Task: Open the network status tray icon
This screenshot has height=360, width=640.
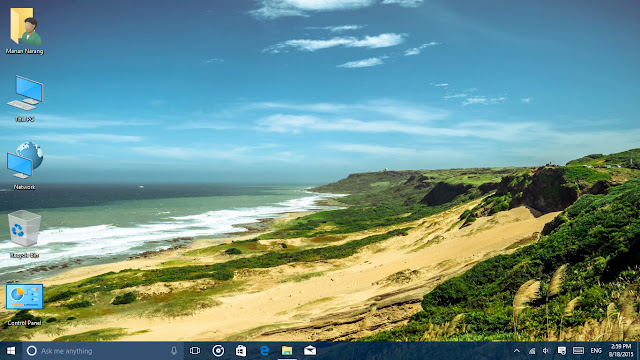Action: (x=532, y=351)
